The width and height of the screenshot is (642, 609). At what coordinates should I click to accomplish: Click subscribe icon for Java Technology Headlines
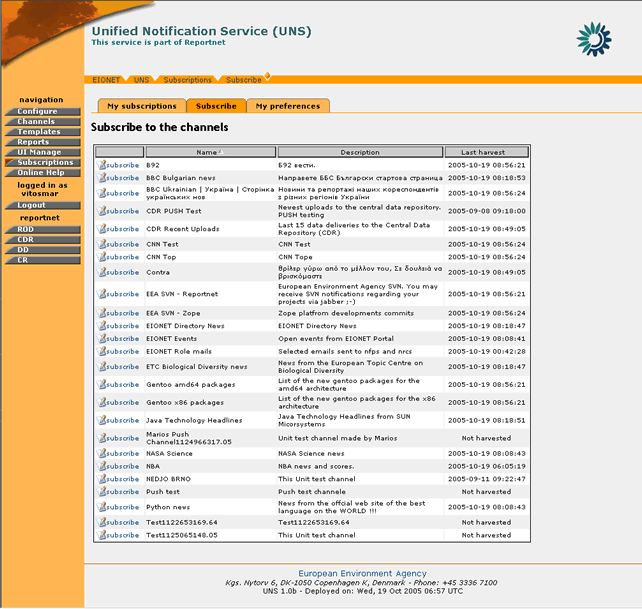pyautogui.click(x=102, y=420)
